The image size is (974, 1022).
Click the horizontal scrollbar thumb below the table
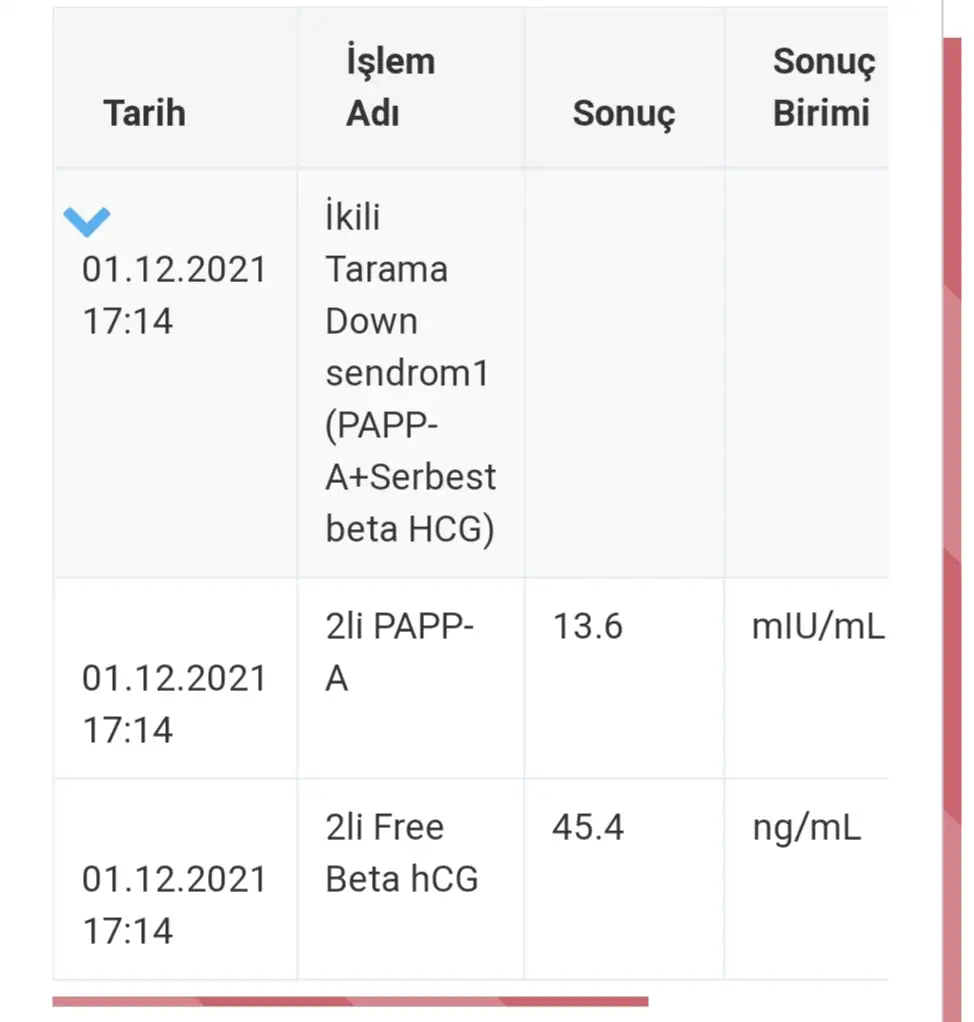click(x=350, y=1000)
